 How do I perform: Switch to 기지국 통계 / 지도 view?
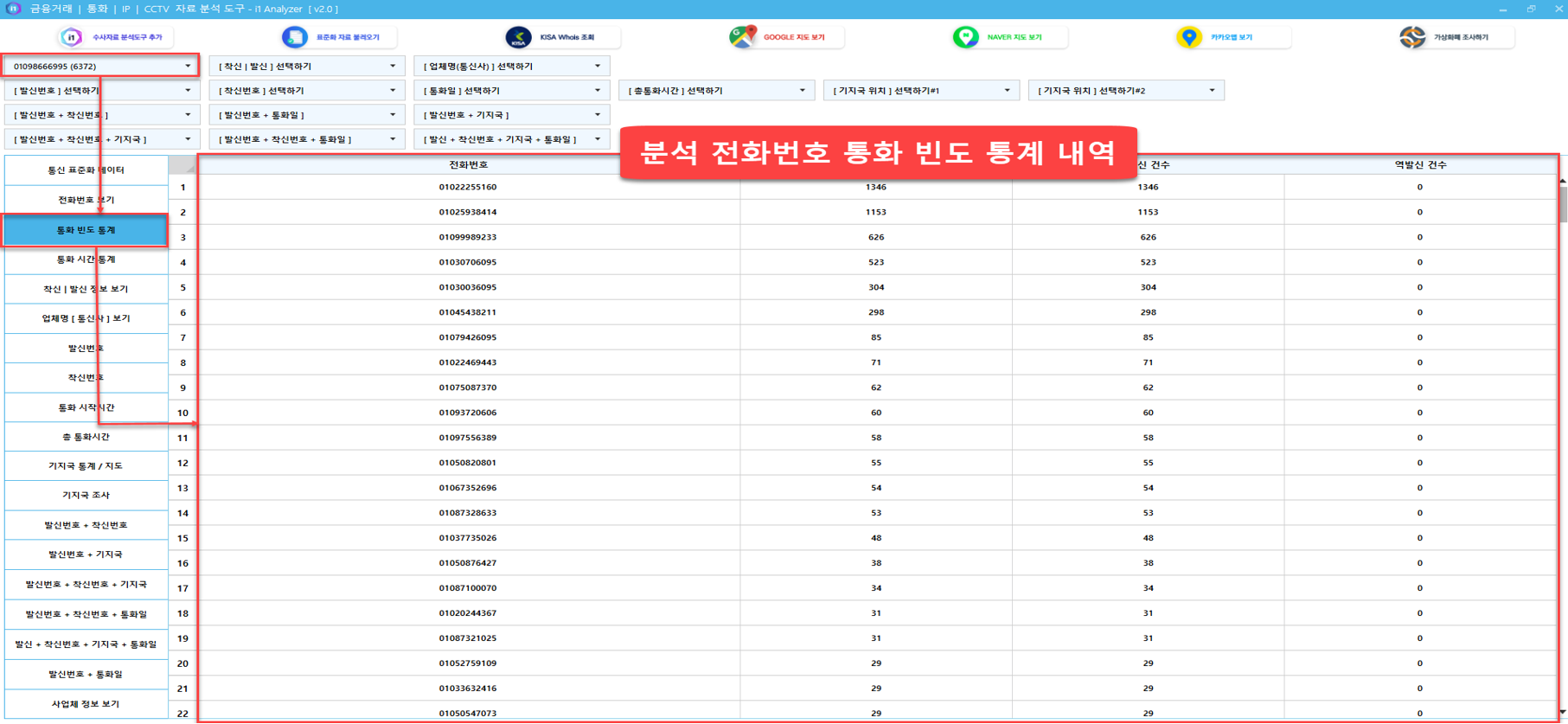[x=86, y=466]
